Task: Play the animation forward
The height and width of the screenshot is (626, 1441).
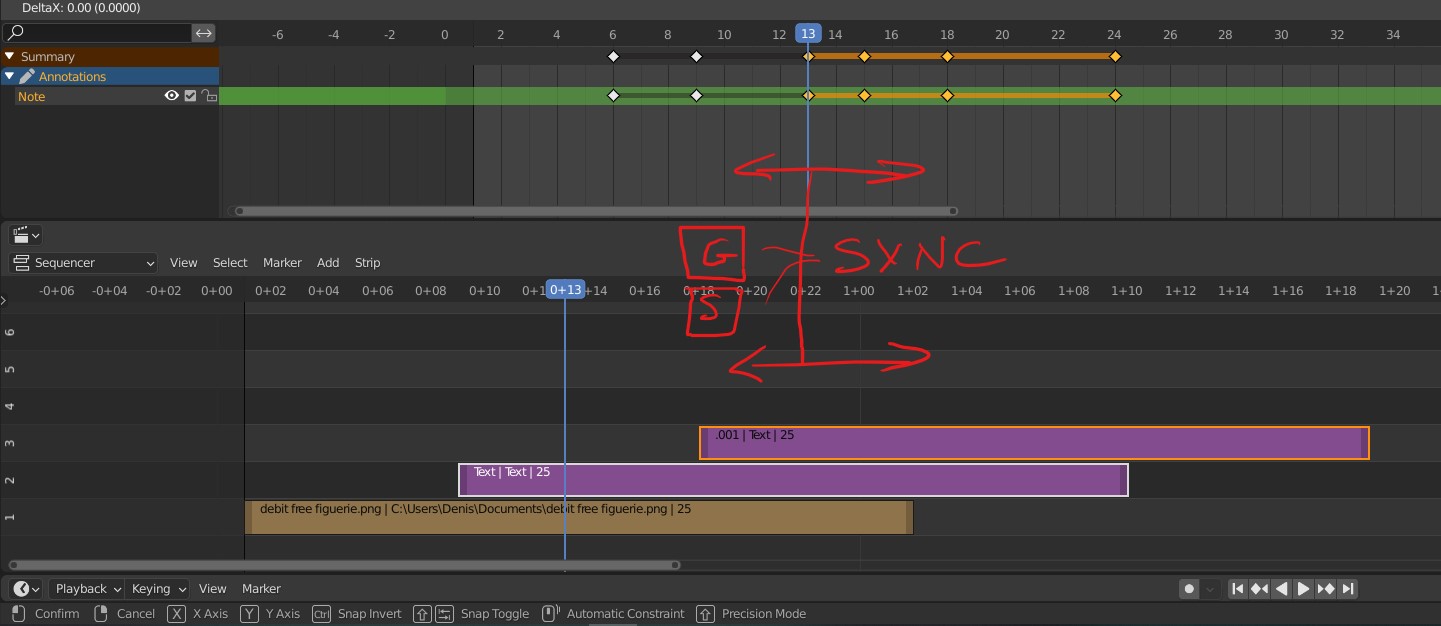Action: pos(1303,589)
